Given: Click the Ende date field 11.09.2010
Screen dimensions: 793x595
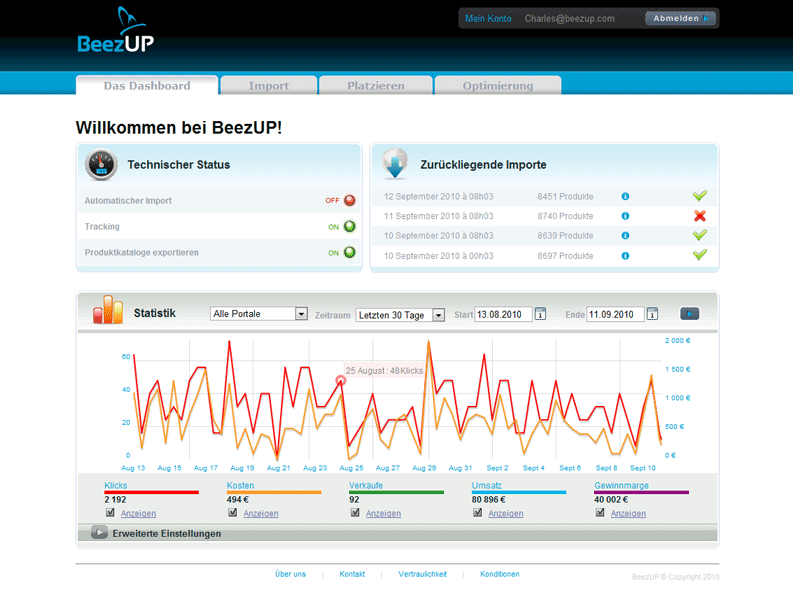Looking at the screenshot, I should [x=615, y=314].
